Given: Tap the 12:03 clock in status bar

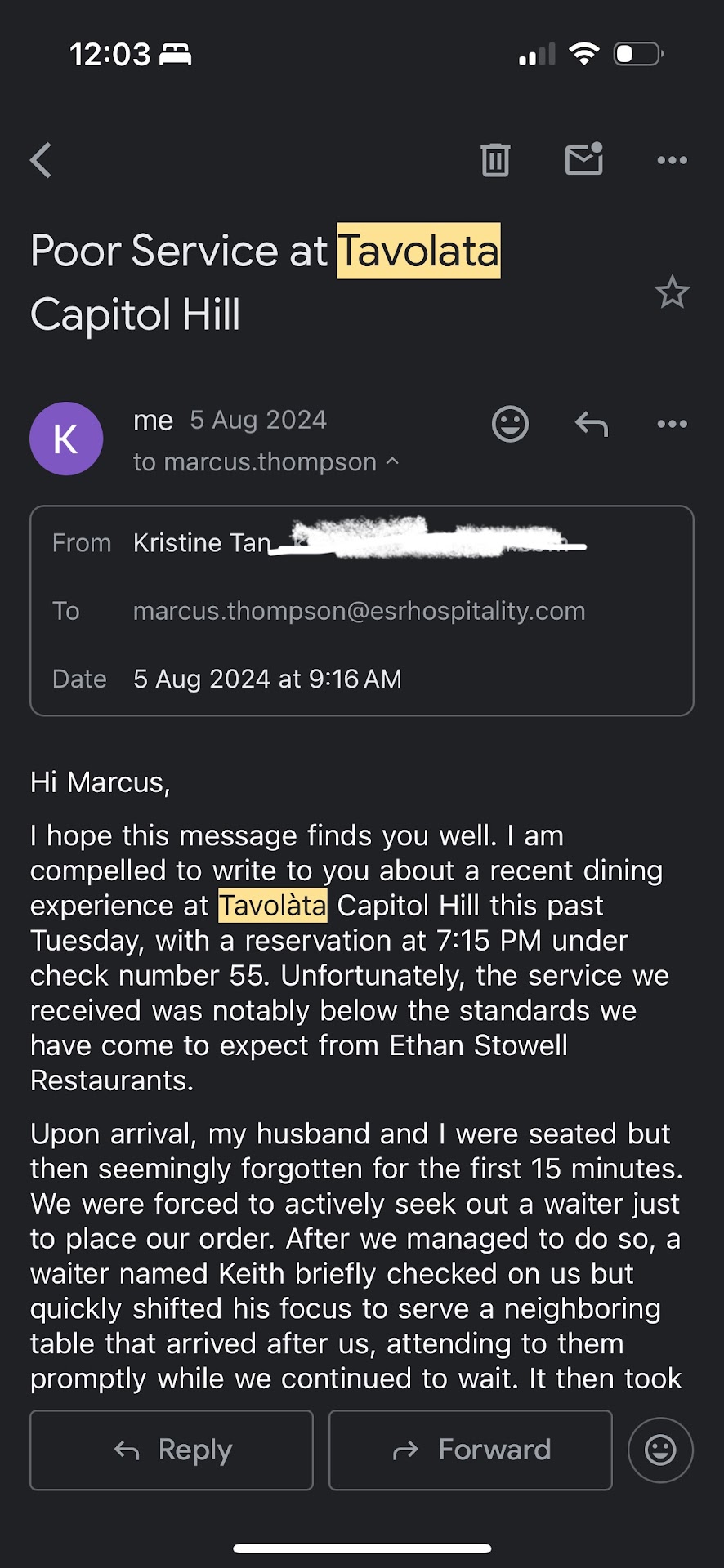Looking at the screenshot, I should [110, 55].
